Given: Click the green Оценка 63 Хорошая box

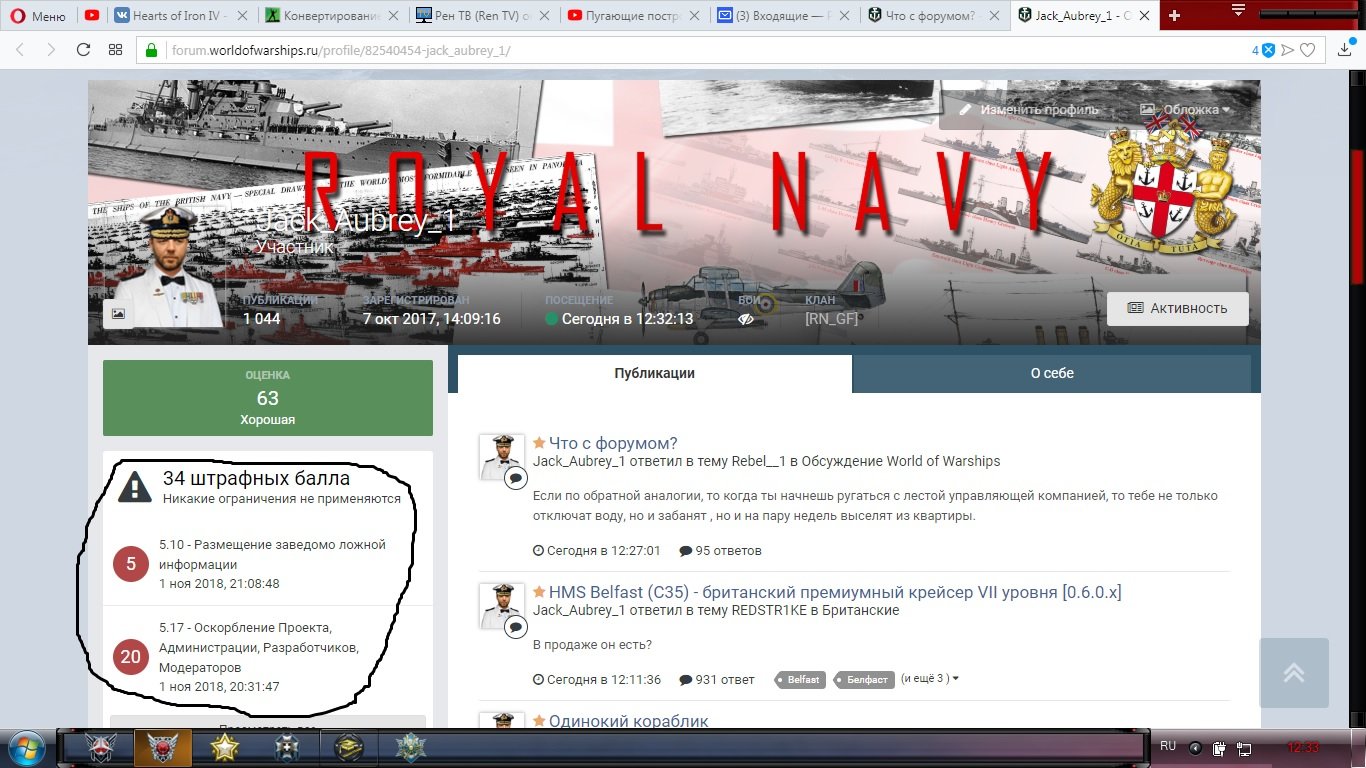Looking at the screenshot, I should coord(268,398).
